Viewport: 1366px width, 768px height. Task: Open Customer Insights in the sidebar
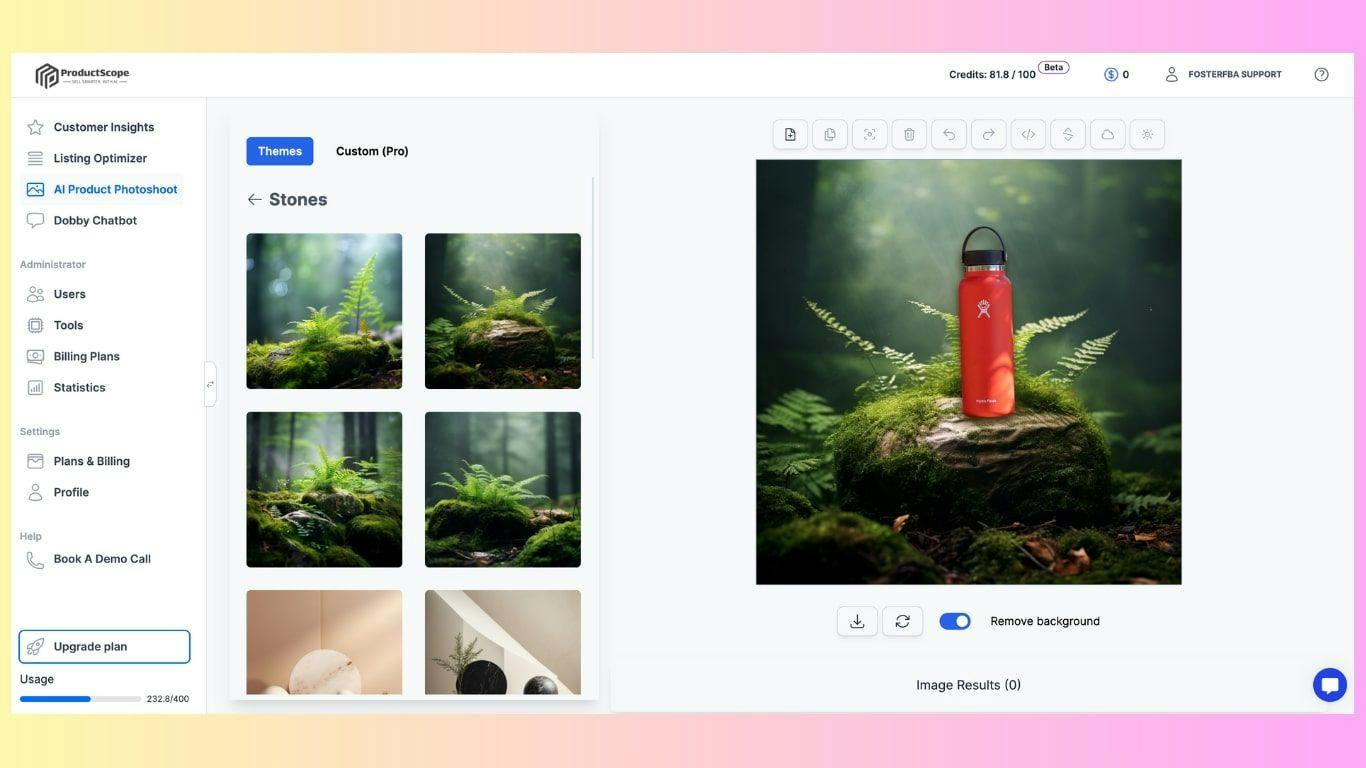click(103, 127)
